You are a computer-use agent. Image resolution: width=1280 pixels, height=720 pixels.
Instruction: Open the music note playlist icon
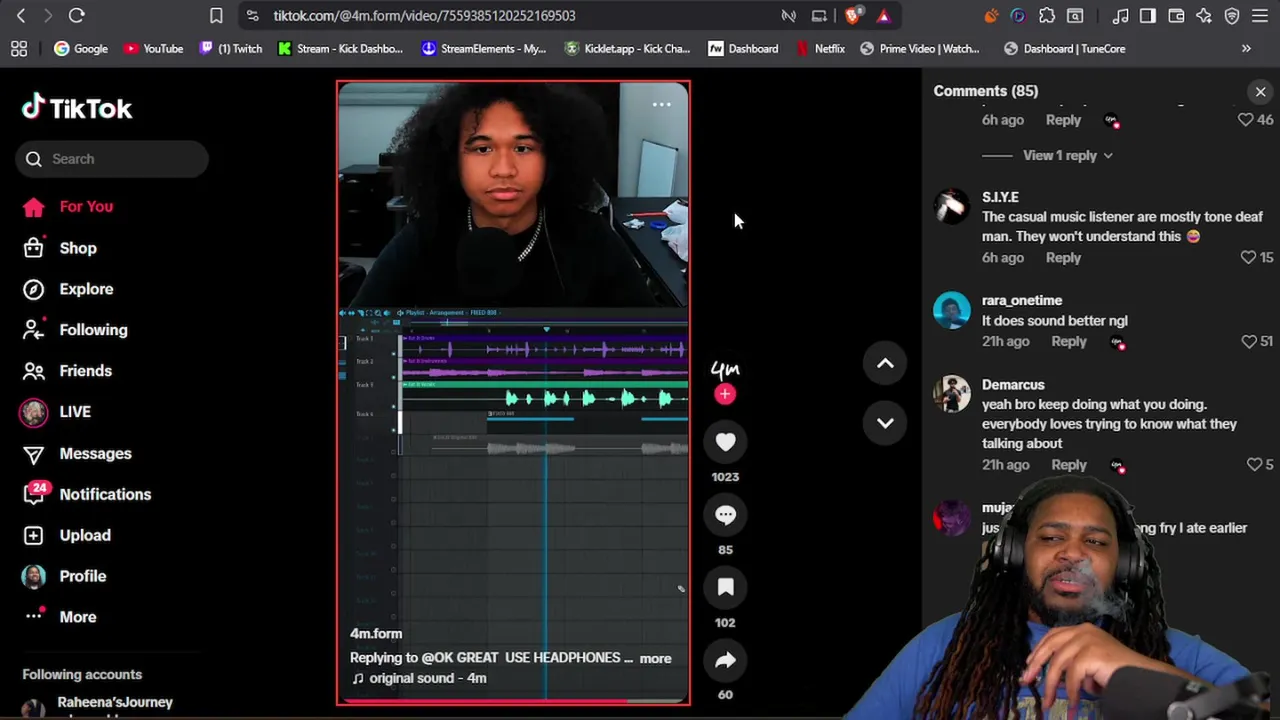tap(1121, 15)
